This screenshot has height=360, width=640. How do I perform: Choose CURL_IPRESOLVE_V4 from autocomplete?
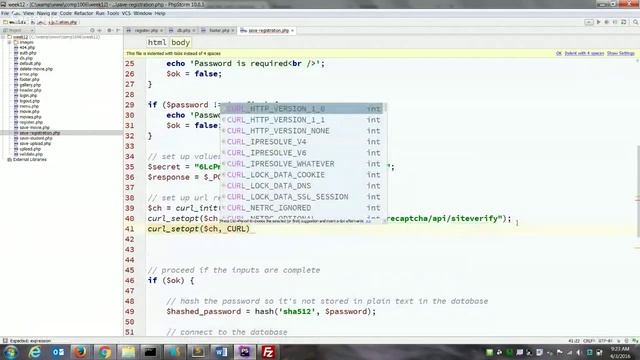[302, 142]
